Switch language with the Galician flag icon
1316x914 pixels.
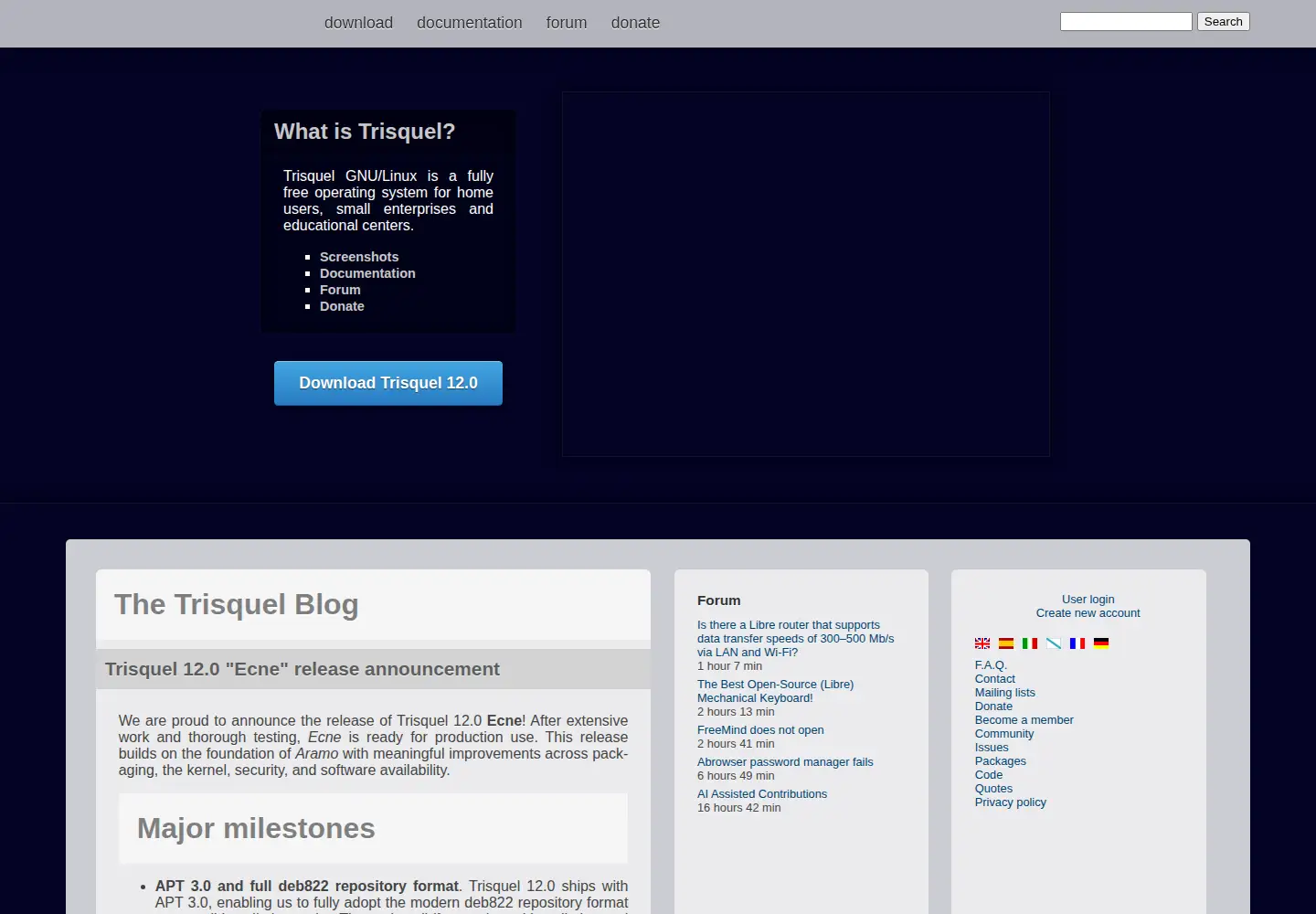click(1054, 643)
